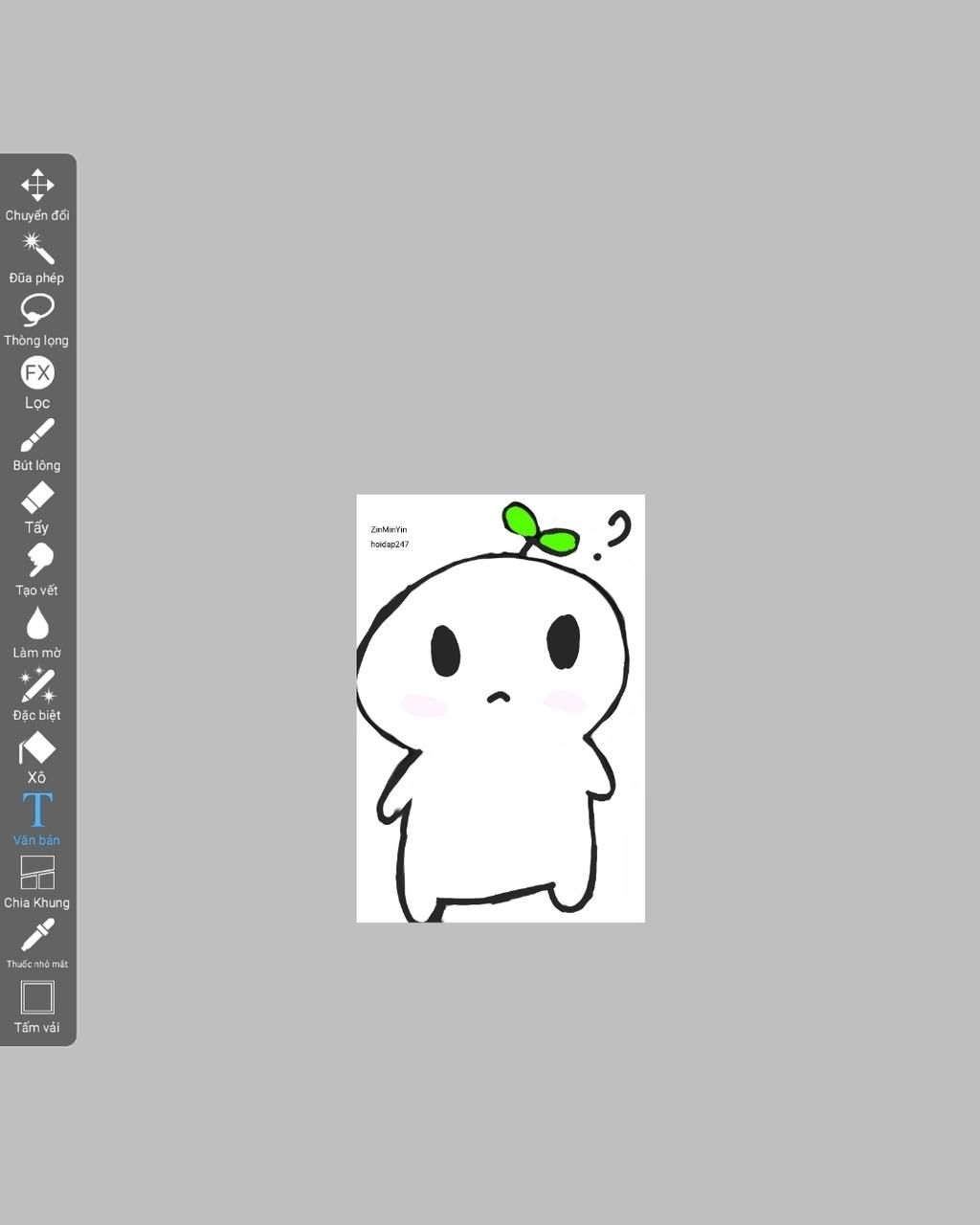The width and height of the screenshot is (980, 1225).
Task: Select the Tạo vết smudge tool
Action: click(x=37, y=570)
